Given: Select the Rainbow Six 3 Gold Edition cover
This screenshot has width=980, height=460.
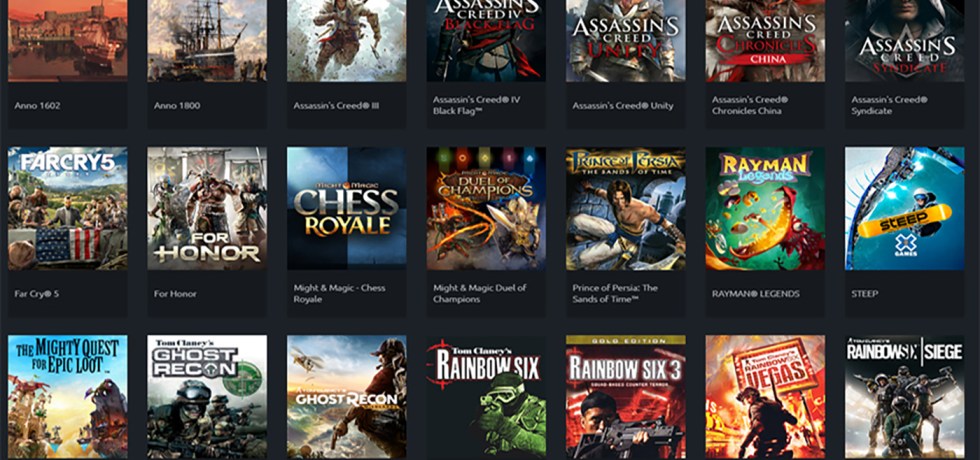Looking at the screenshot, I should [x=625, y=396].
